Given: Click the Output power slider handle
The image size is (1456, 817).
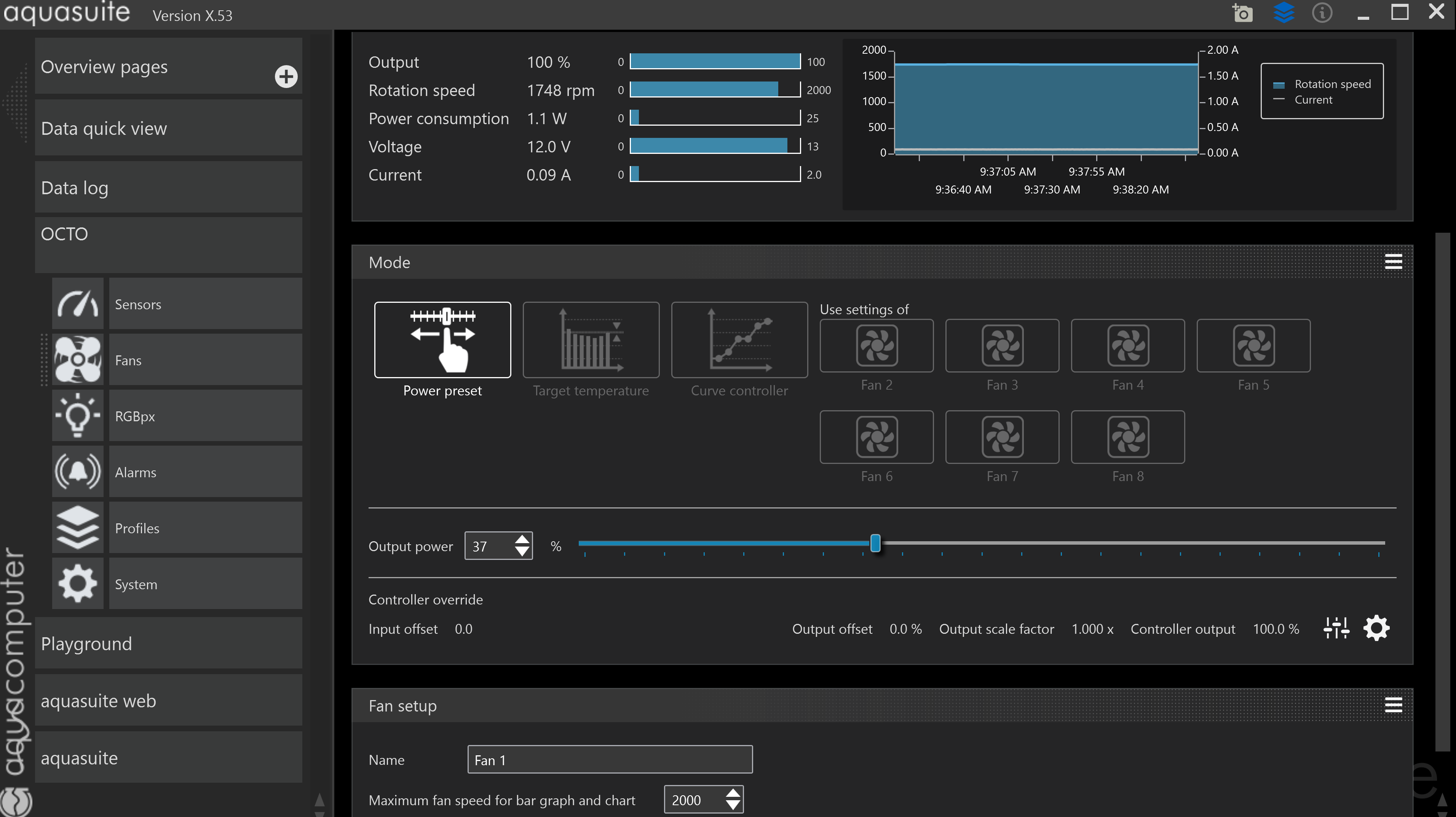Looking at the screenshot, I should (x=875, y=544).
